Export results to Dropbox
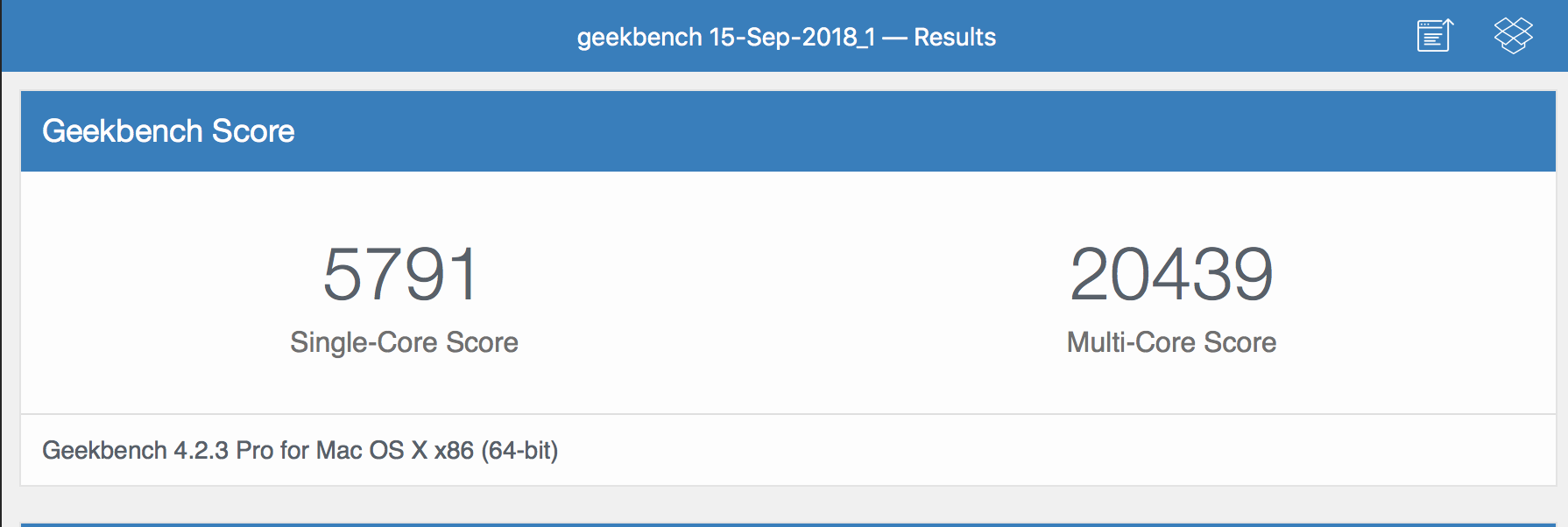This screenshot has height=527, width=1568. (1513, 36)
